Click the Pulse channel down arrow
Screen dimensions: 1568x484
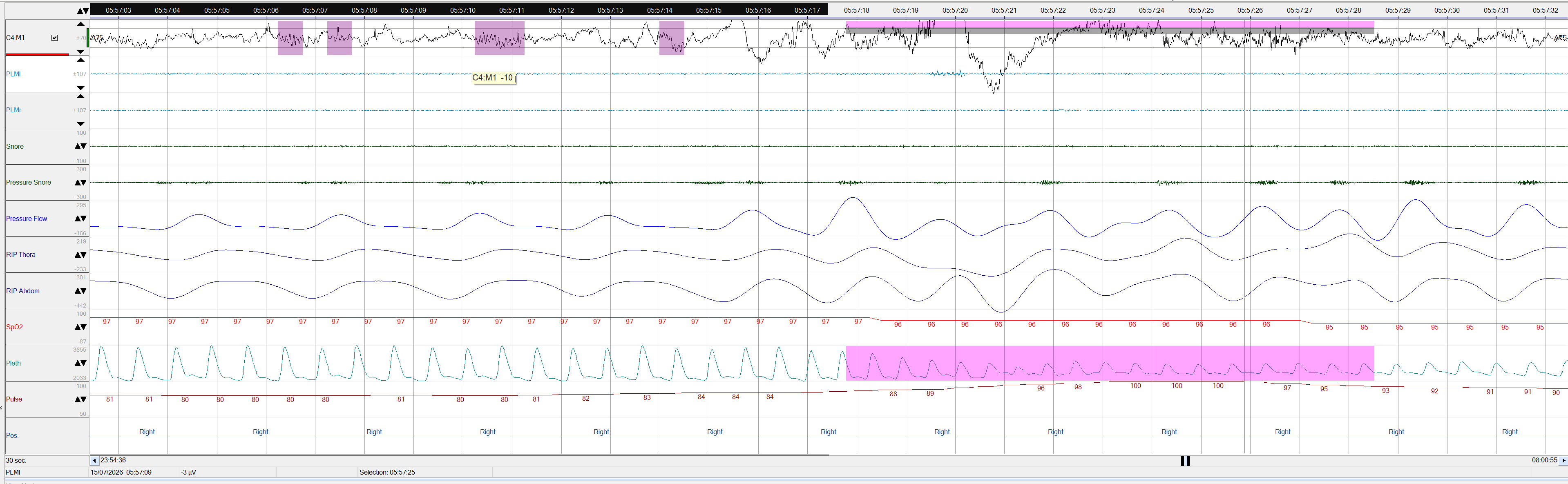(x=83, y=399)
